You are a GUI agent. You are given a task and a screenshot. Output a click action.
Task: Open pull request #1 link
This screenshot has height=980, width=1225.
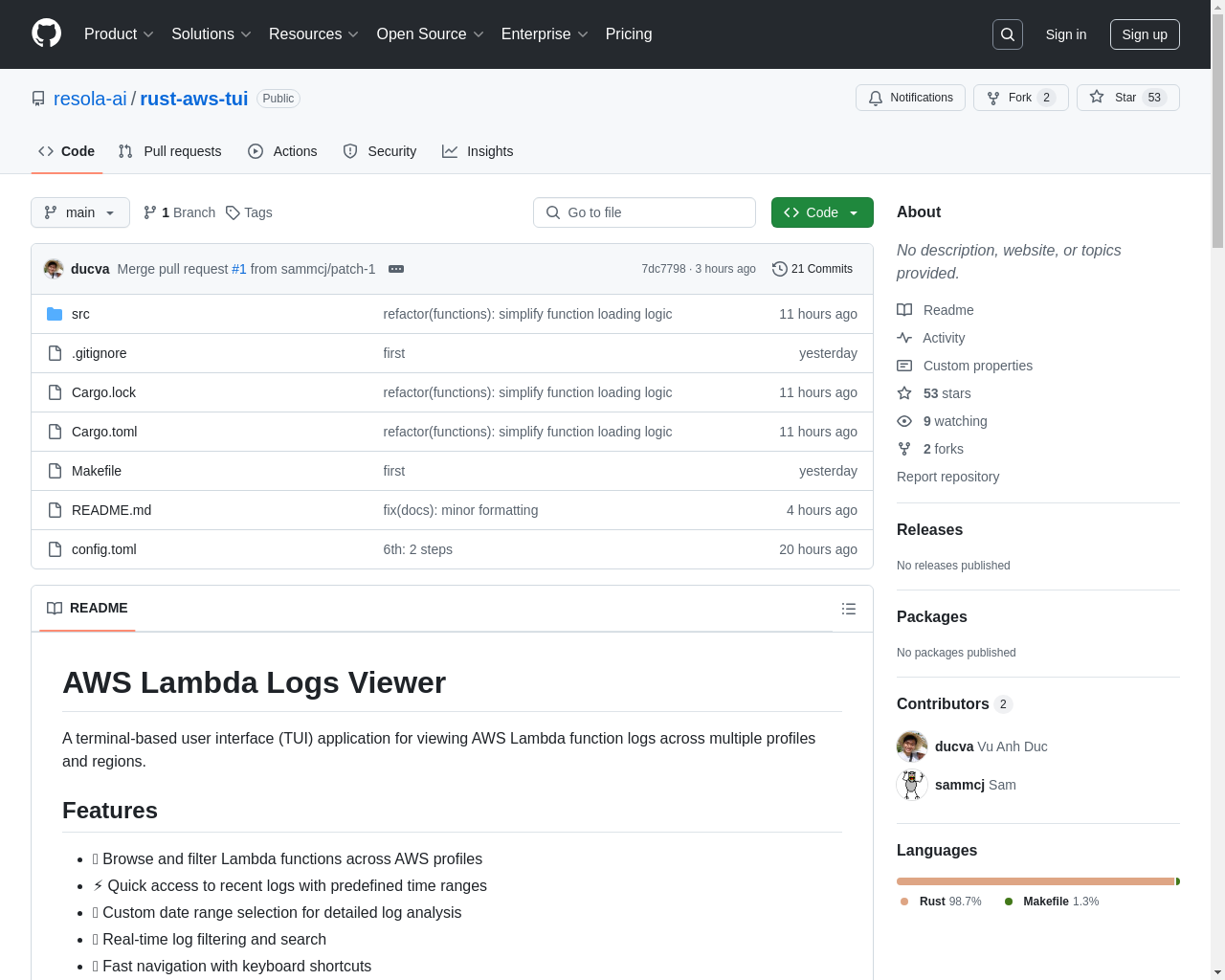click(239, 269)
